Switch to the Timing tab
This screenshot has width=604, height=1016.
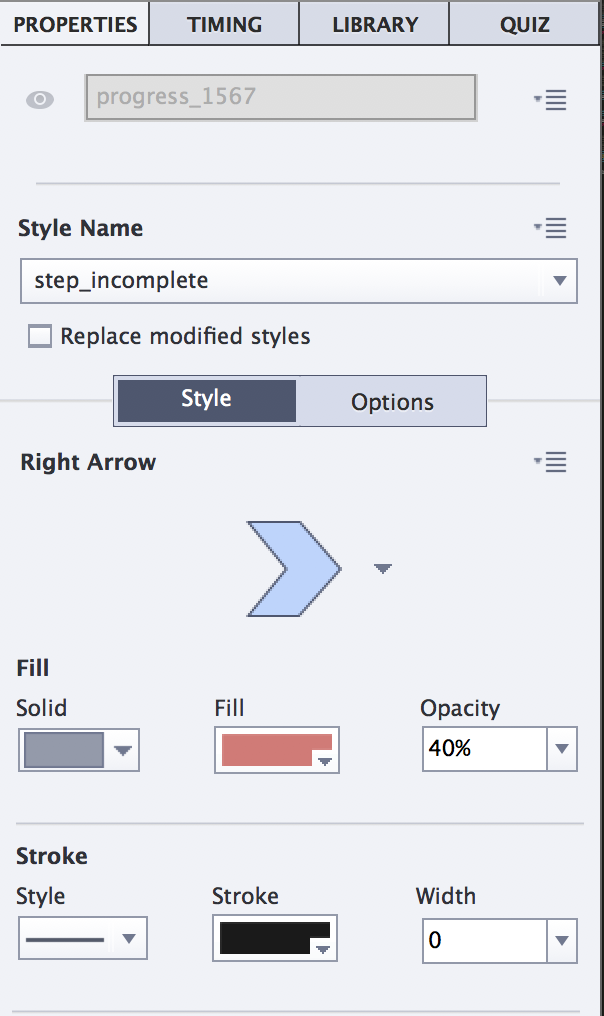pyautogui.click(x=224, y=24)
